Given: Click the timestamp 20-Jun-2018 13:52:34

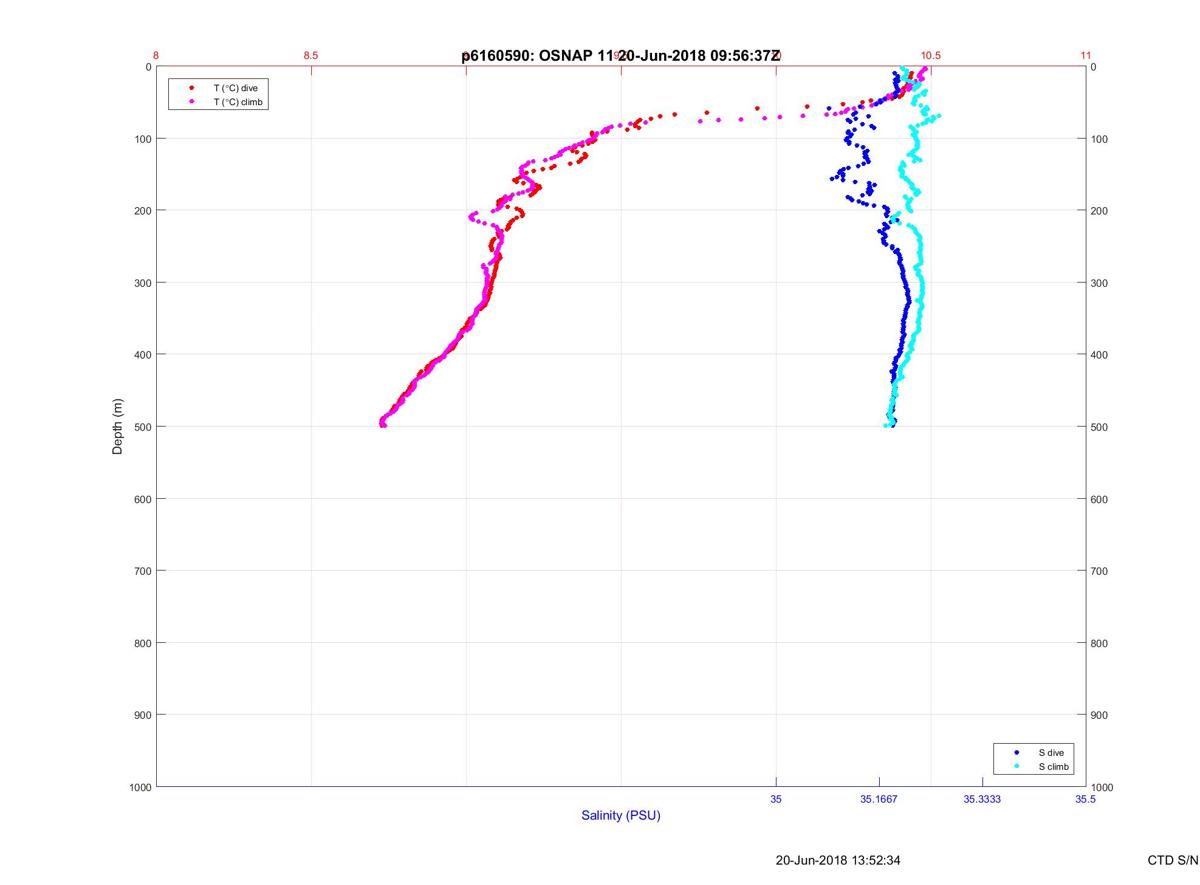Looking at the screenshot, I should pos(840,860).
